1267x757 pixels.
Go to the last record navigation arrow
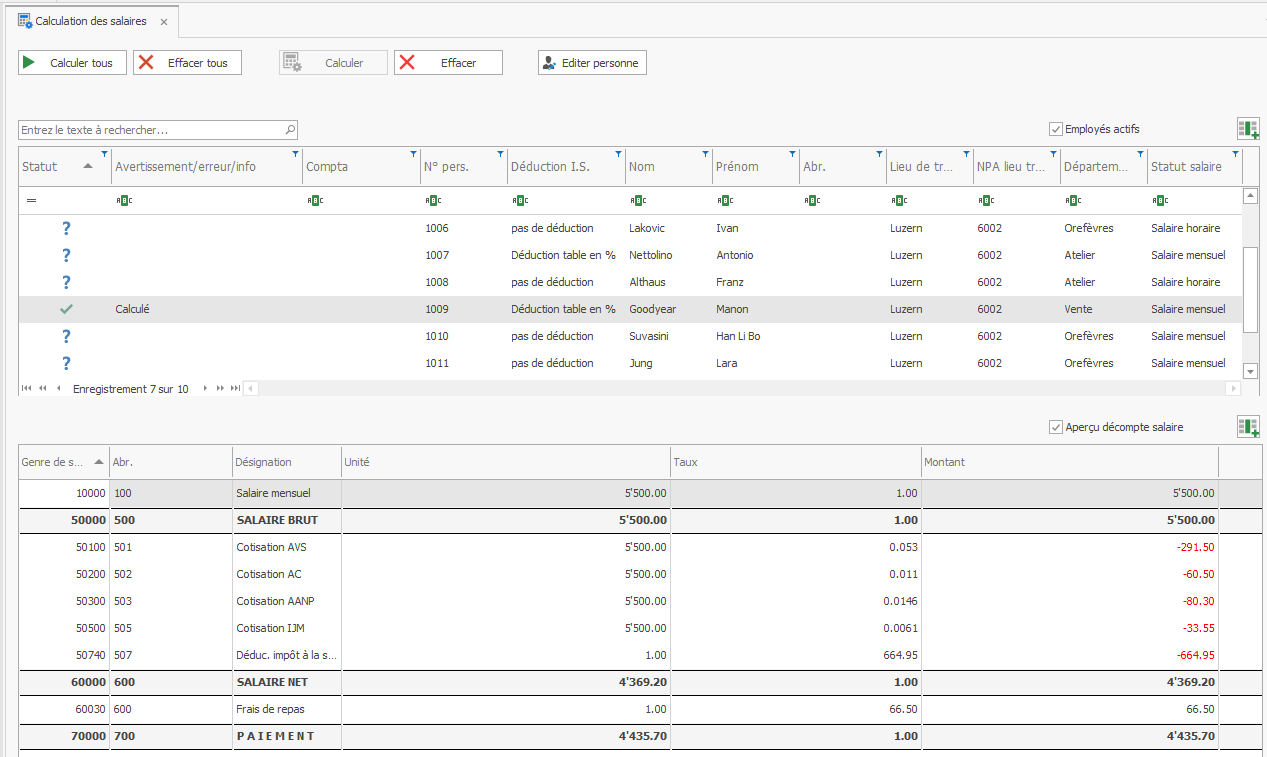coord(235,389)
